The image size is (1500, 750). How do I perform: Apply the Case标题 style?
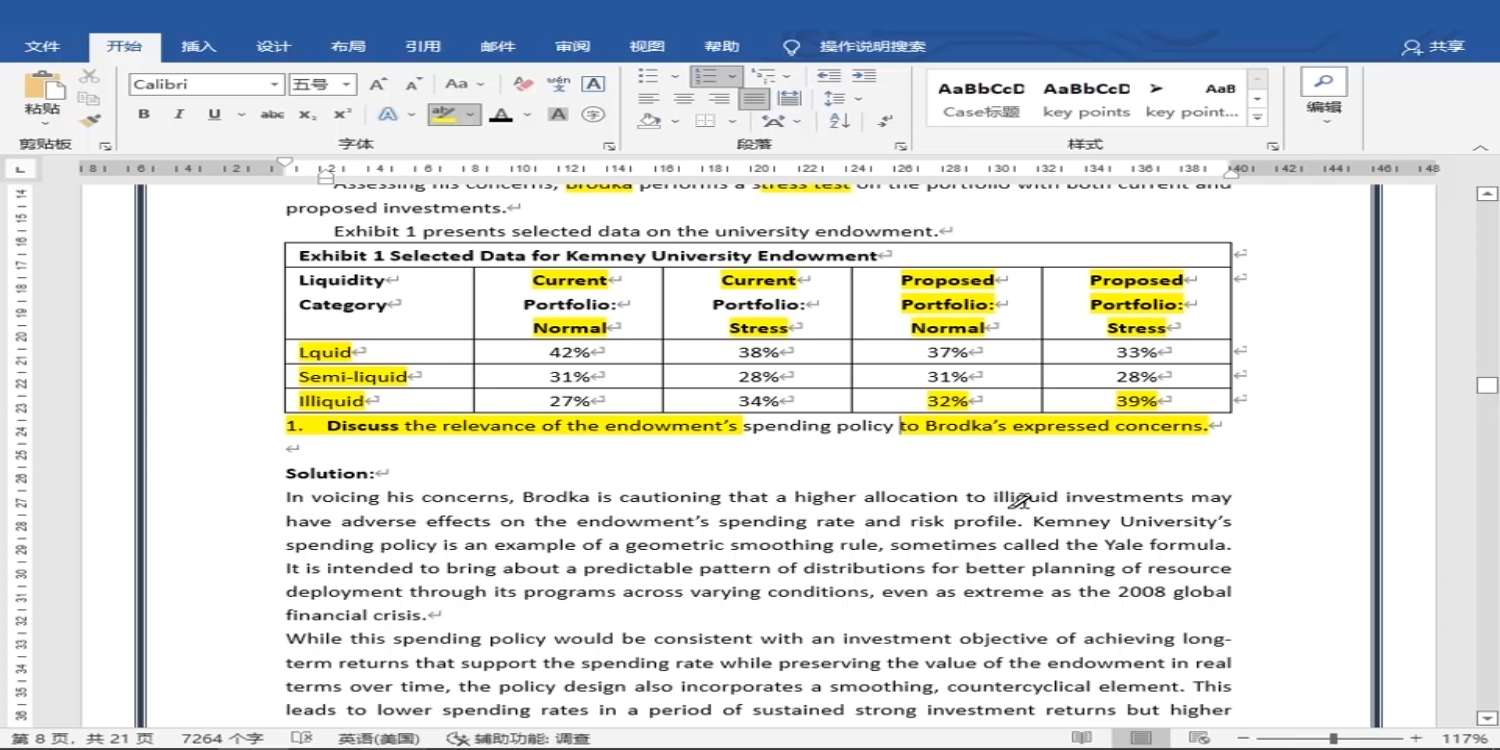pyautogui.click(x=981, y=99)
